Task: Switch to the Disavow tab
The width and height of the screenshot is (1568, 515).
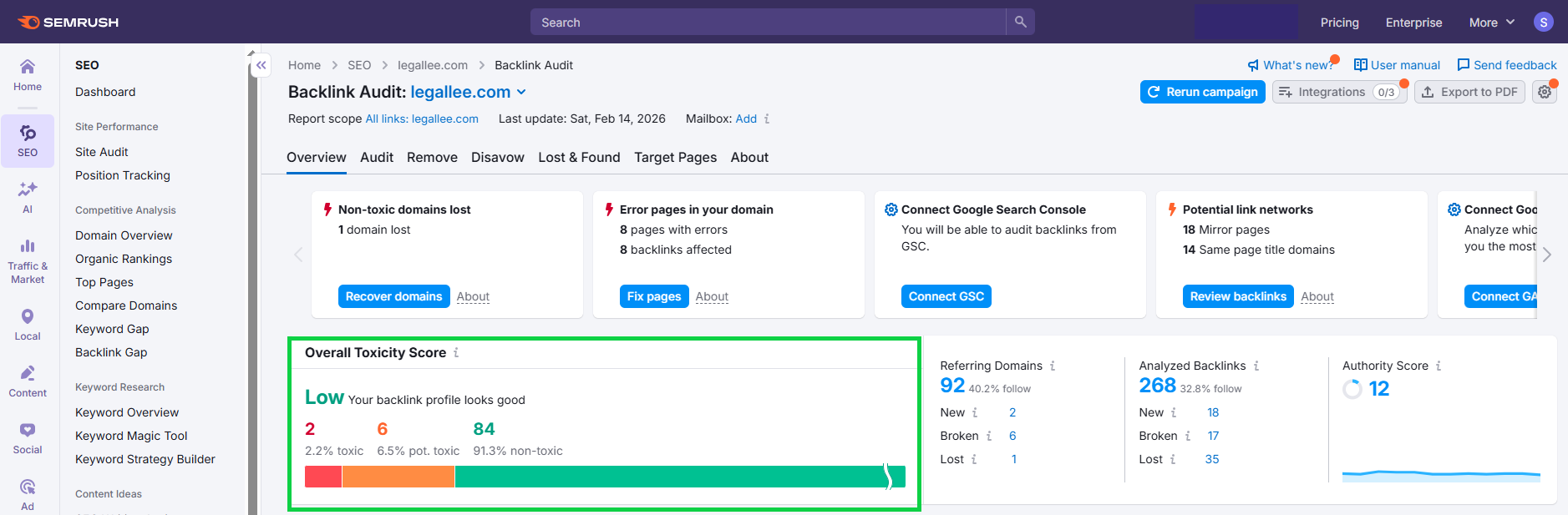Action: [498, 158]
